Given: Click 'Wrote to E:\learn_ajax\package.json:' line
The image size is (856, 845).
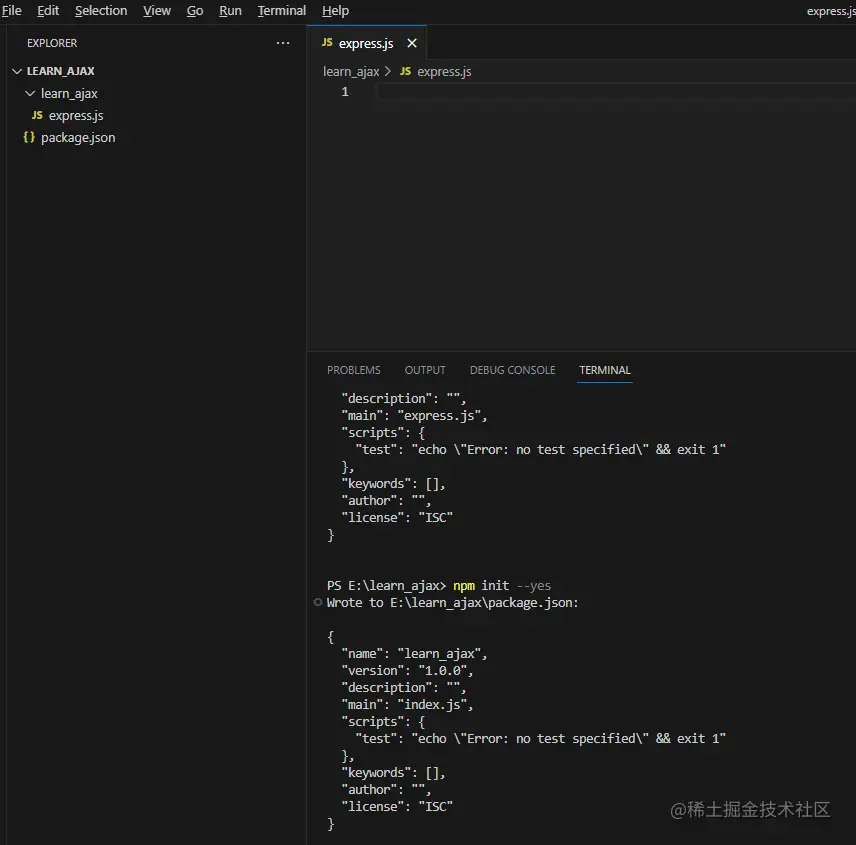Looking at the screenshot, I should pyautogui.click(x=453, y=603).
